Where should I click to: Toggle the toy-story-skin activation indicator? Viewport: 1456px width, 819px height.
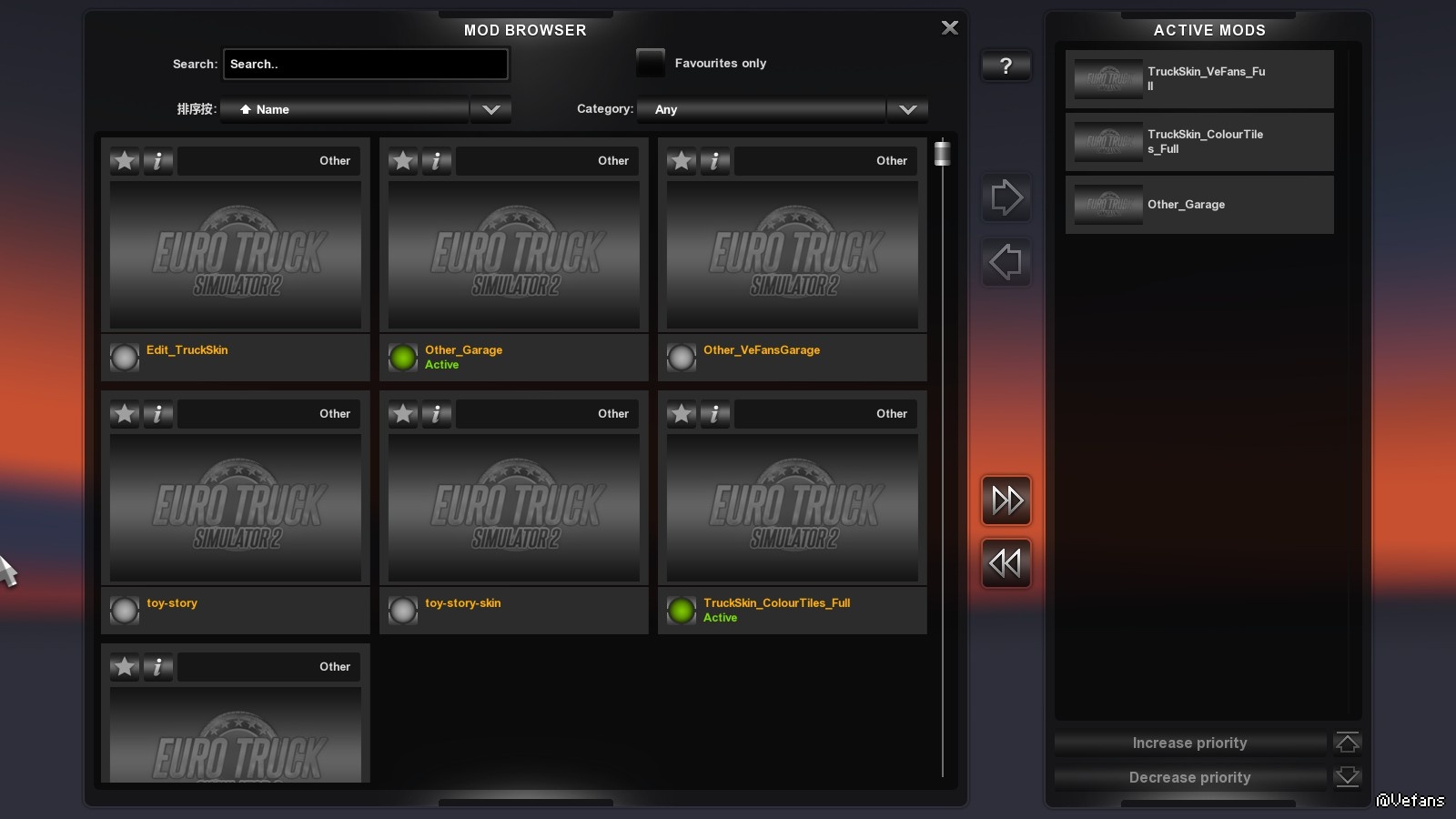(x=403, y=611)
